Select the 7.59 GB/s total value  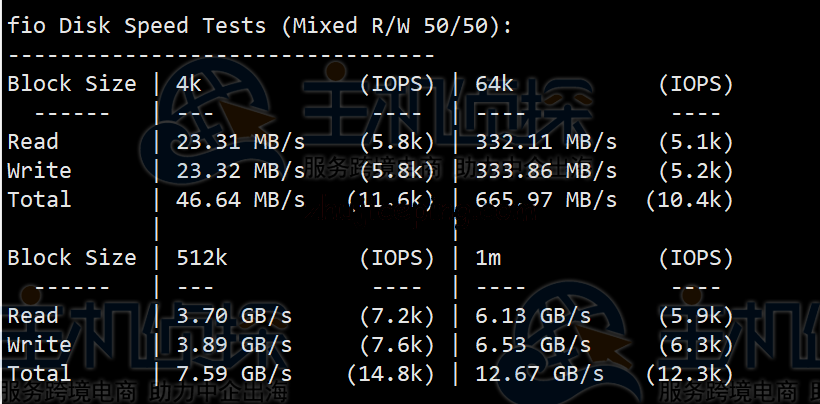pos(234,374)
